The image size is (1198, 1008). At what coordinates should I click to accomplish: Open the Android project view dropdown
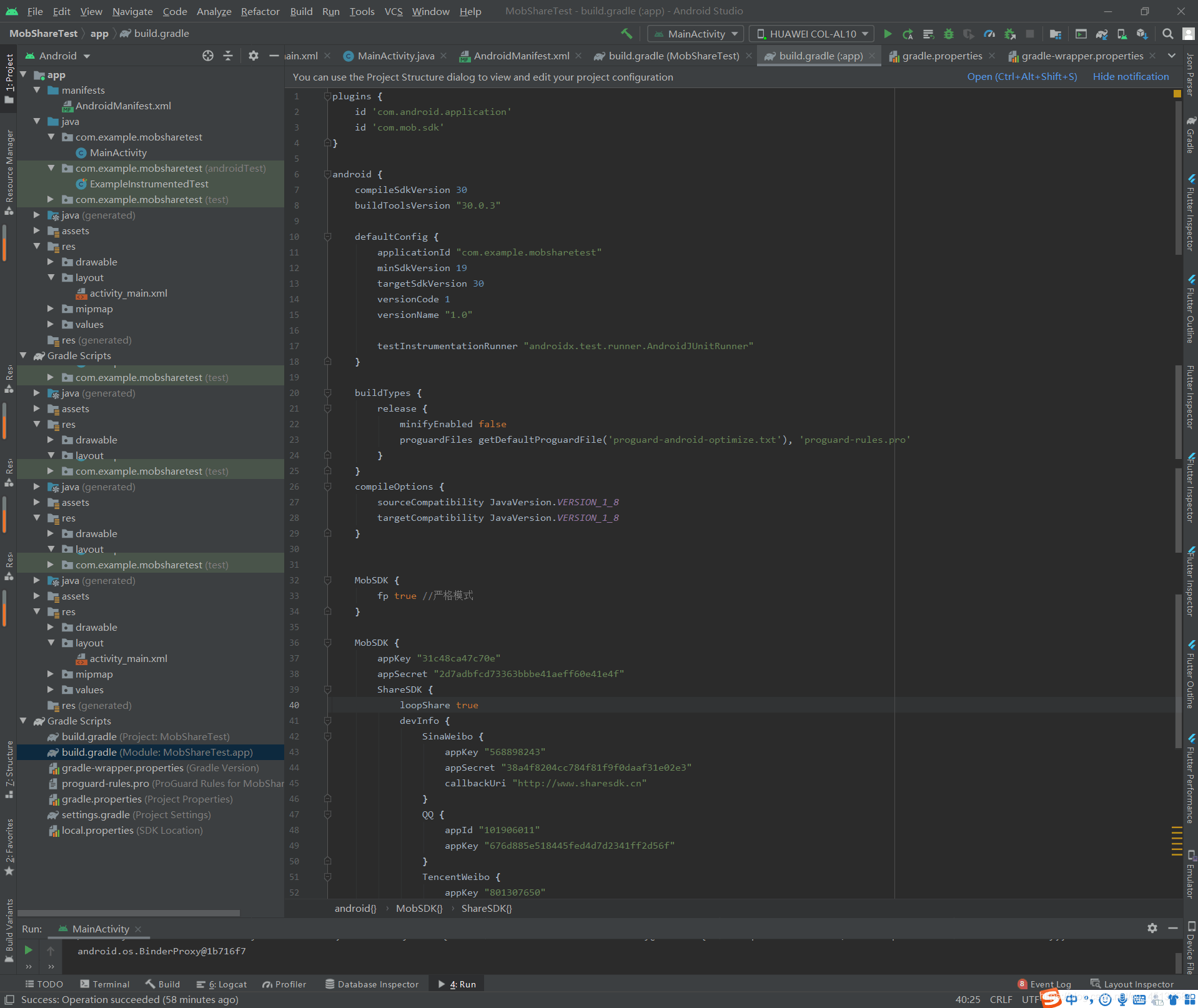58,56
